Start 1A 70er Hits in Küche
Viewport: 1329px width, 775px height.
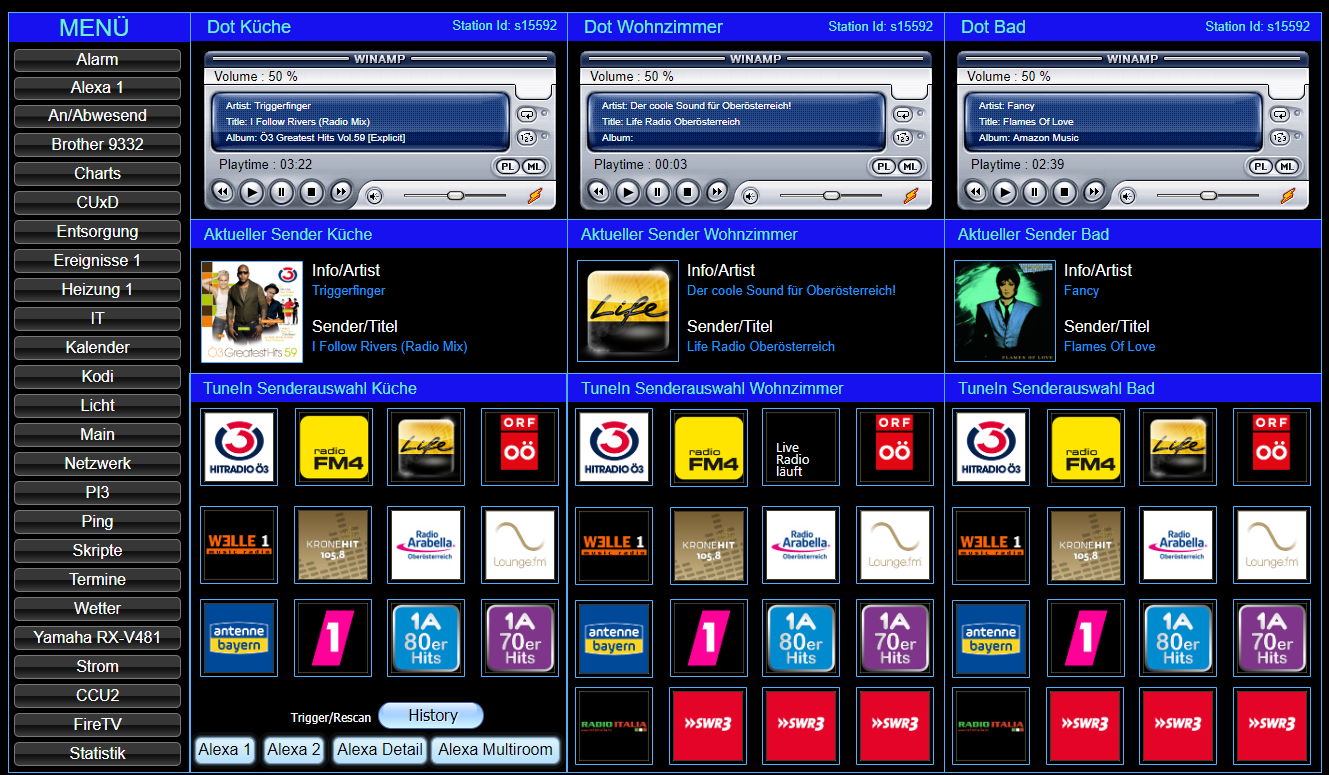[x=520, y=638]
